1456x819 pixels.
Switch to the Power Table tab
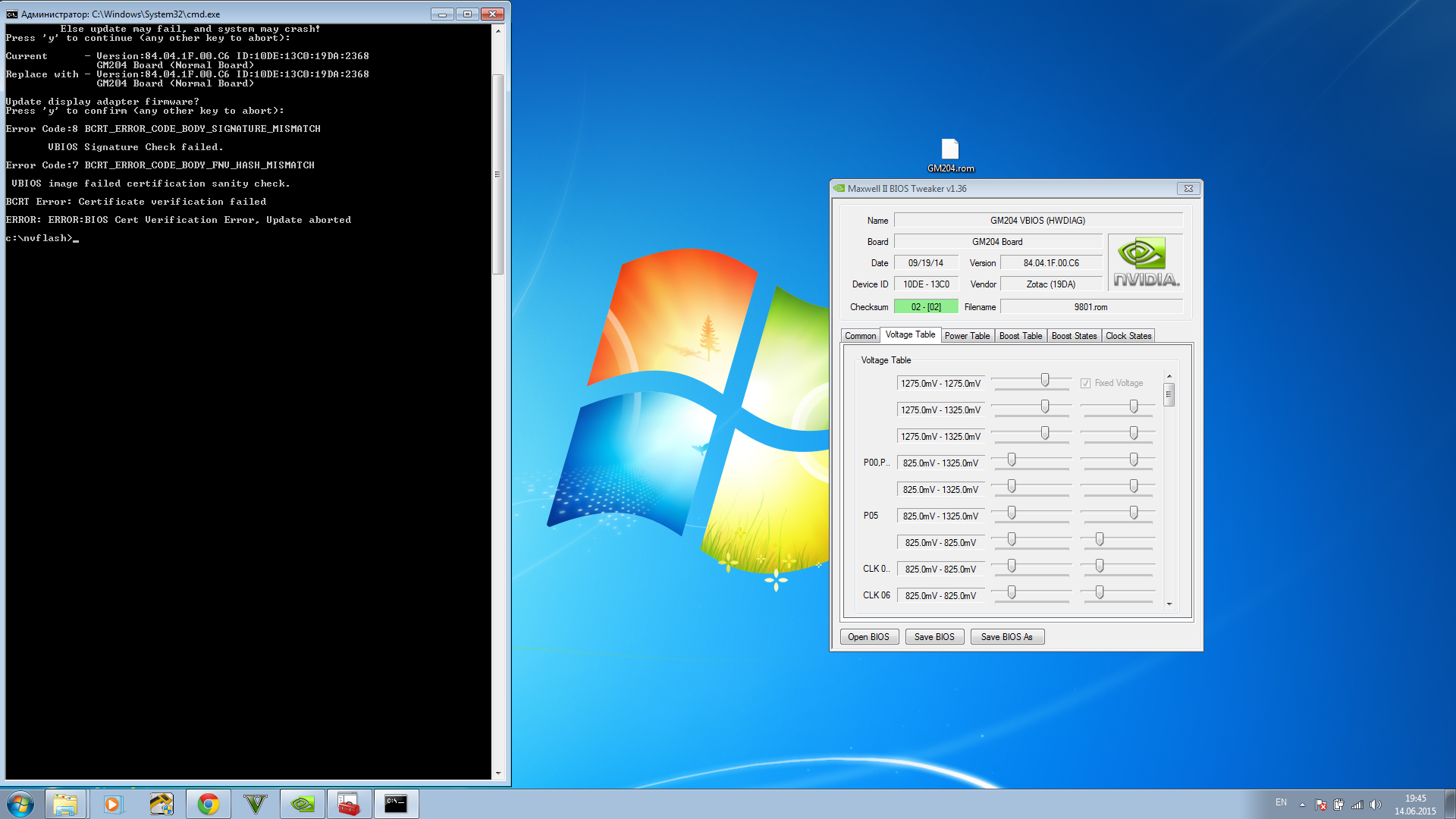pos(967,336)
